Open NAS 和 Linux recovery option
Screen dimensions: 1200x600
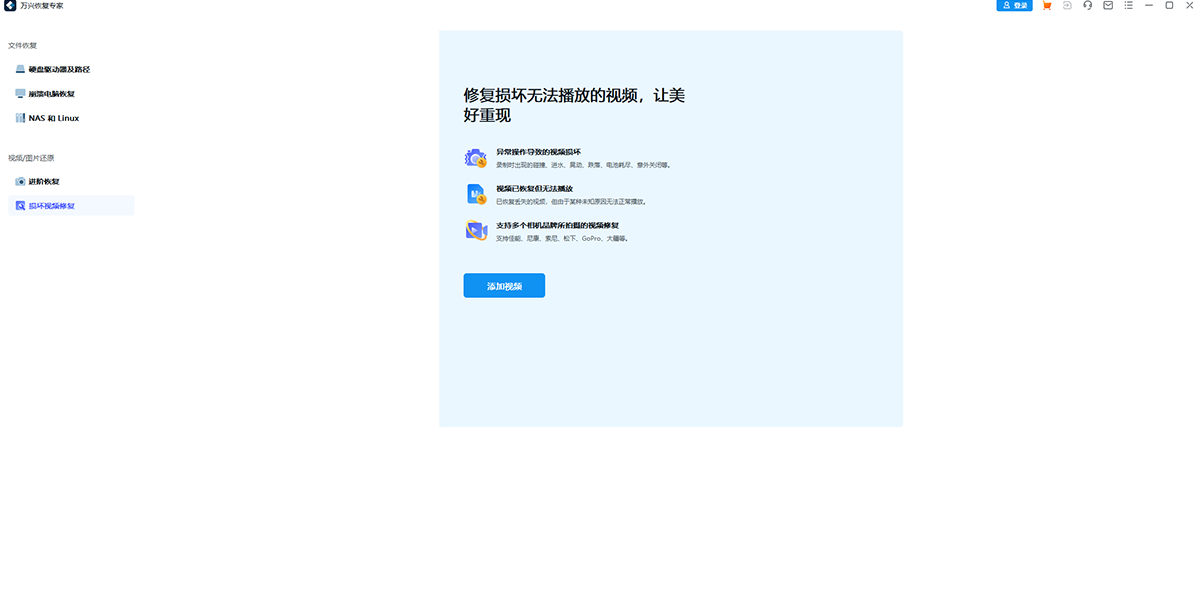53,118
